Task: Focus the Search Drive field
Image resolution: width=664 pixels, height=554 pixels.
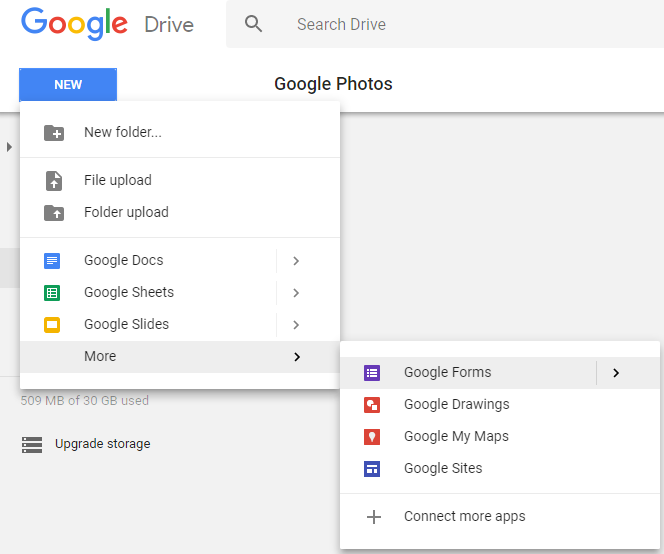Action: point(445,24)
